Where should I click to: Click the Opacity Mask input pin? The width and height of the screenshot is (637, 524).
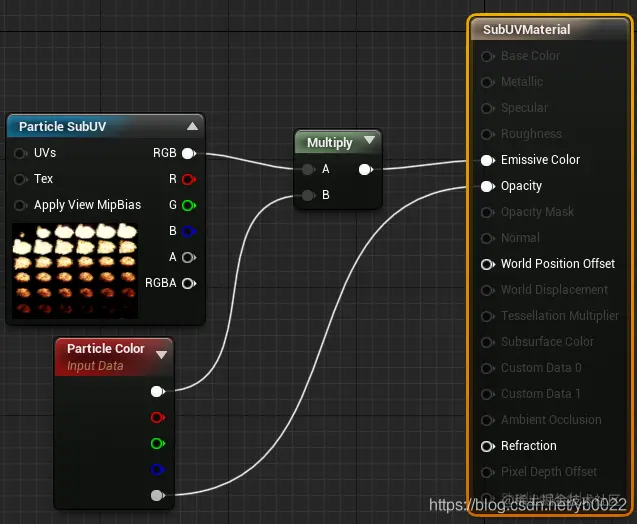488,212
